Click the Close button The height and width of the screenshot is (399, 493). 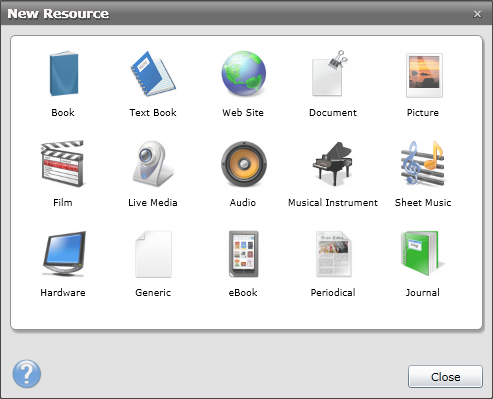pyautogui.click(x=445, y=377)
